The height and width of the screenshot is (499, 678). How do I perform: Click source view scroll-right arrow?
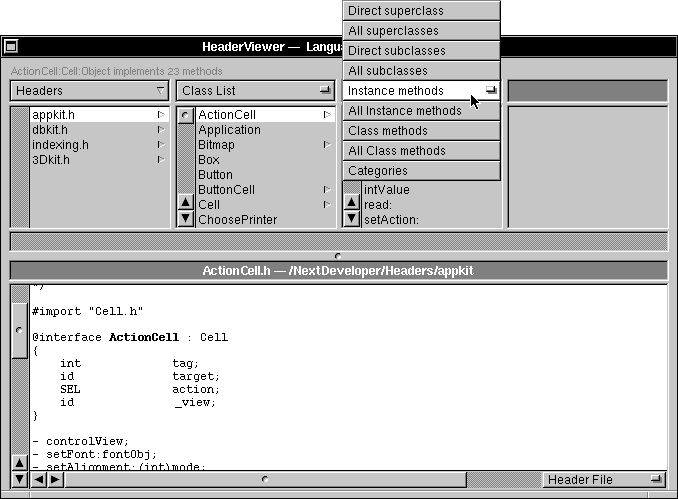(x=55, y=479)
